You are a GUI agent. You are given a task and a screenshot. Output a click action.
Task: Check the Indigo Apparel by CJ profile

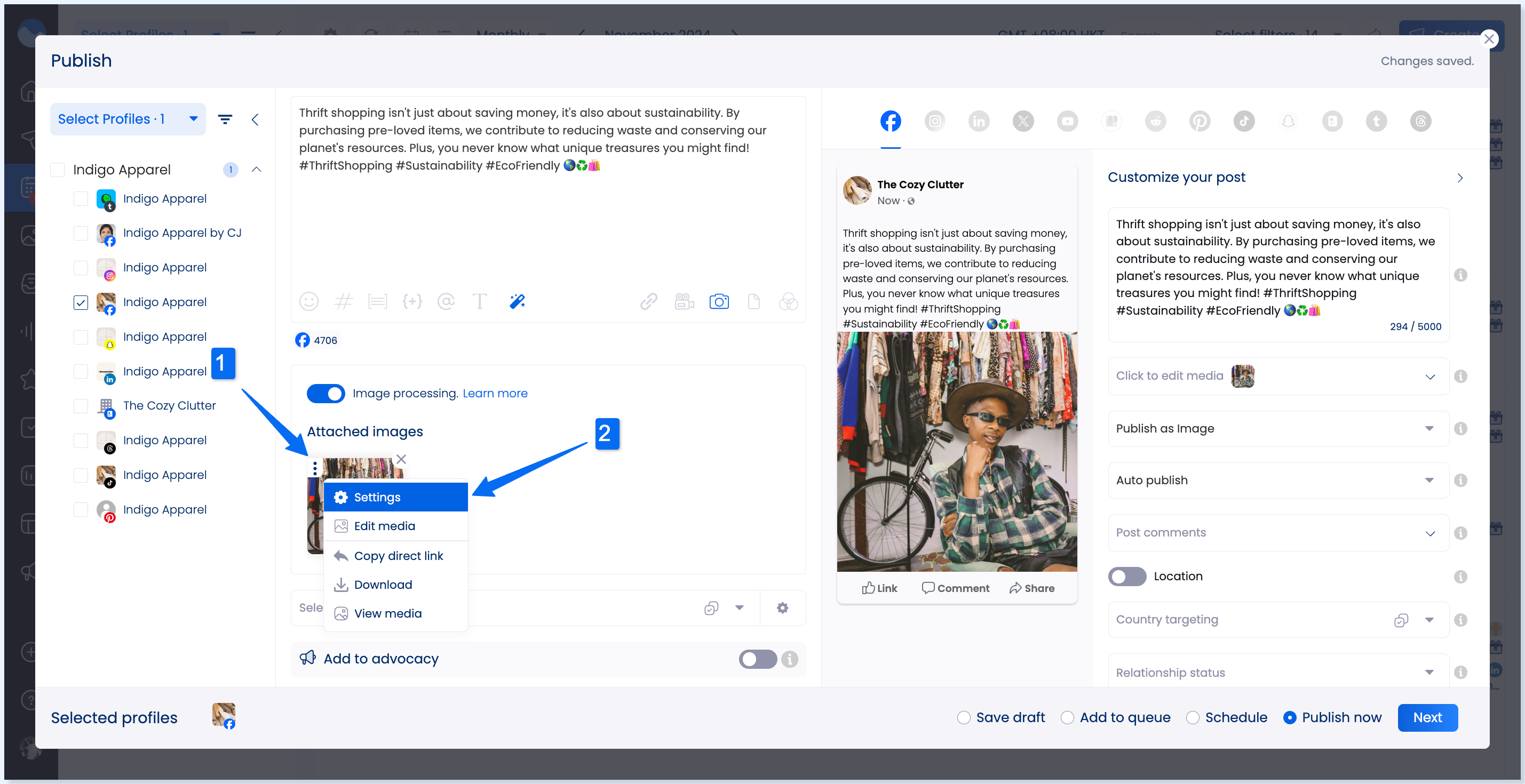point(81,233)
